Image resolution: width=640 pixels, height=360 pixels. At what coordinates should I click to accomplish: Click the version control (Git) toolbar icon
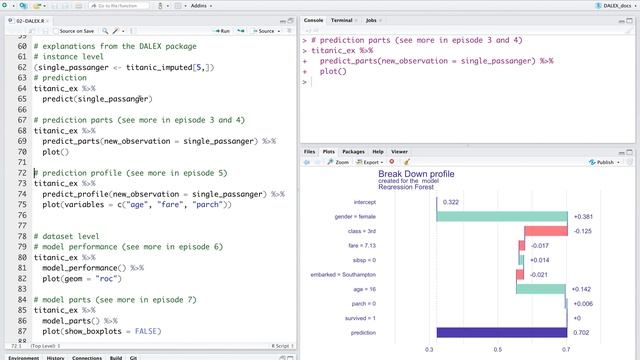(x=160, y=6)
